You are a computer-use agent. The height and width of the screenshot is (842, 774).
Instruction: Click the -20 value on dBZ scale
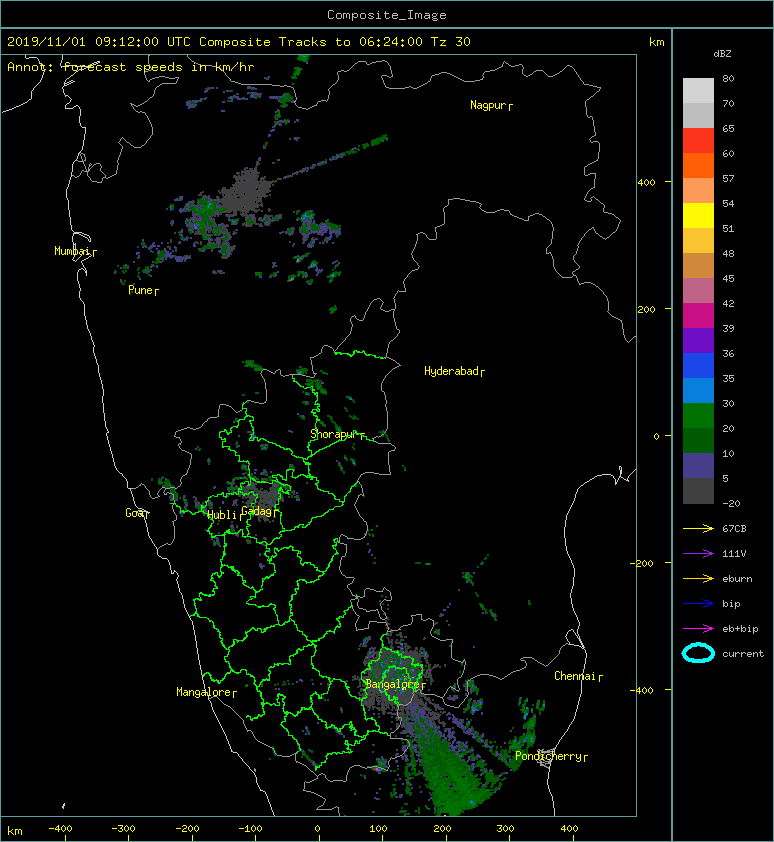pos(731,504)
